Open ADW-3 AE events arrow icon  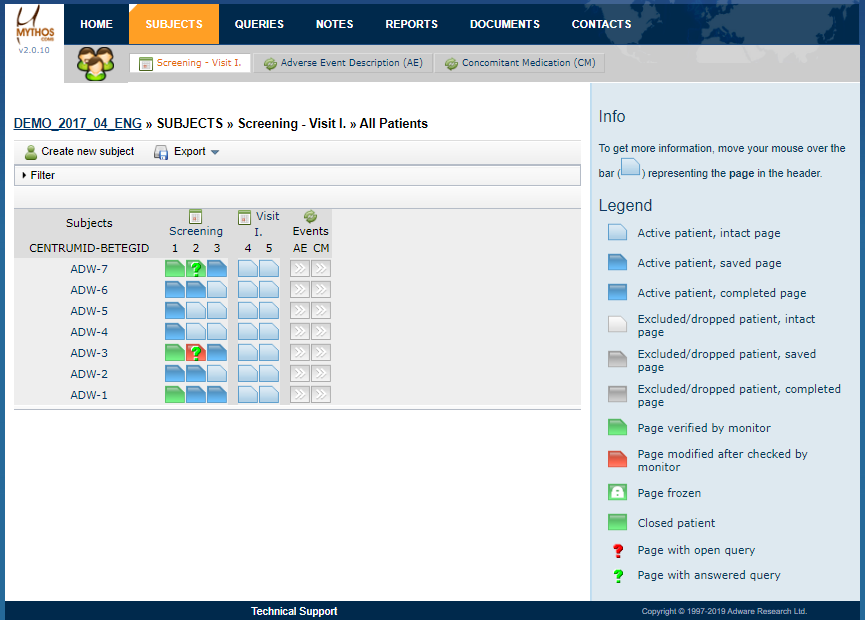300,352
